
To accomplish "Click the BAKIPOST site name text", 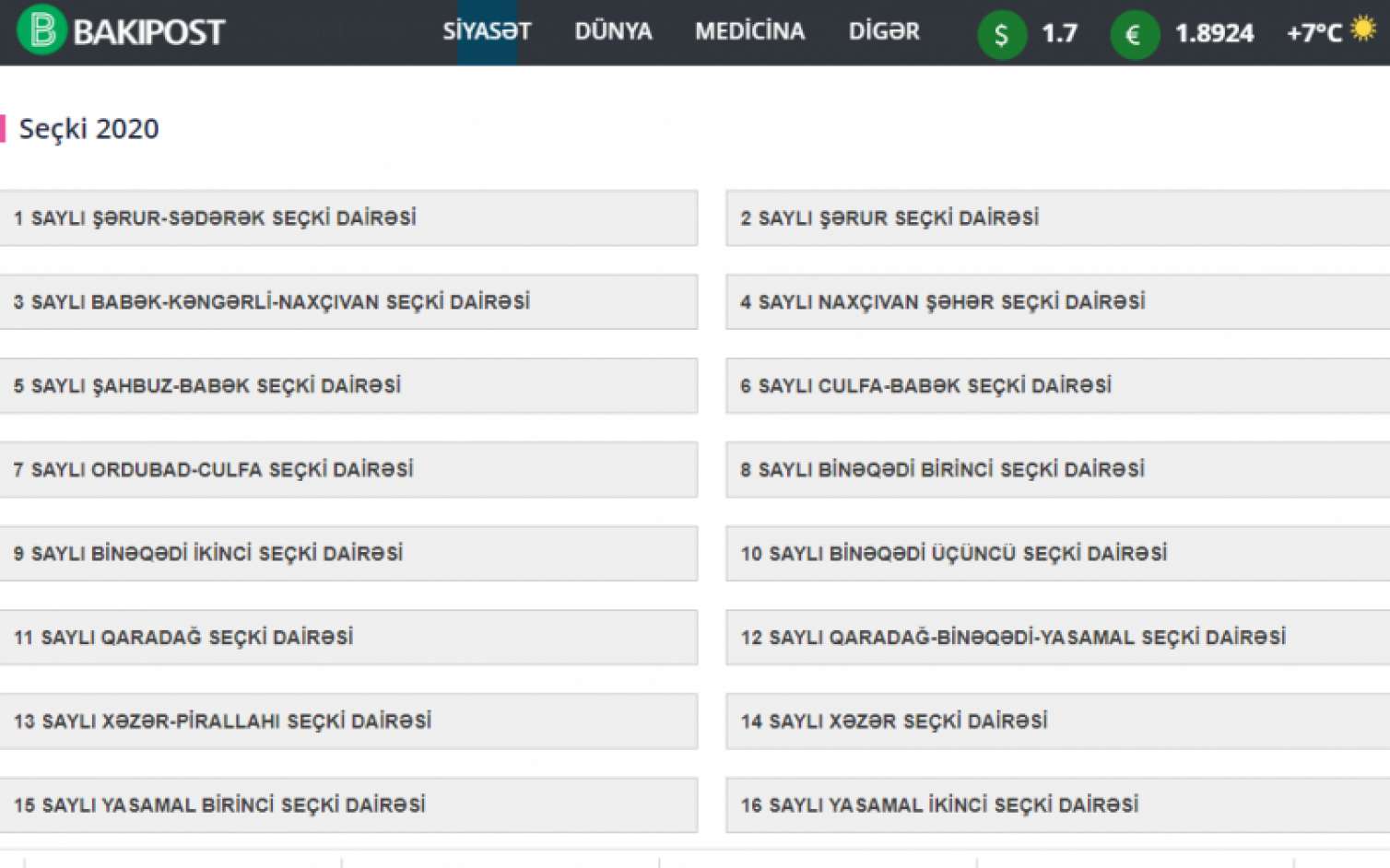I will pyautogui.click(x=148, y=32).
